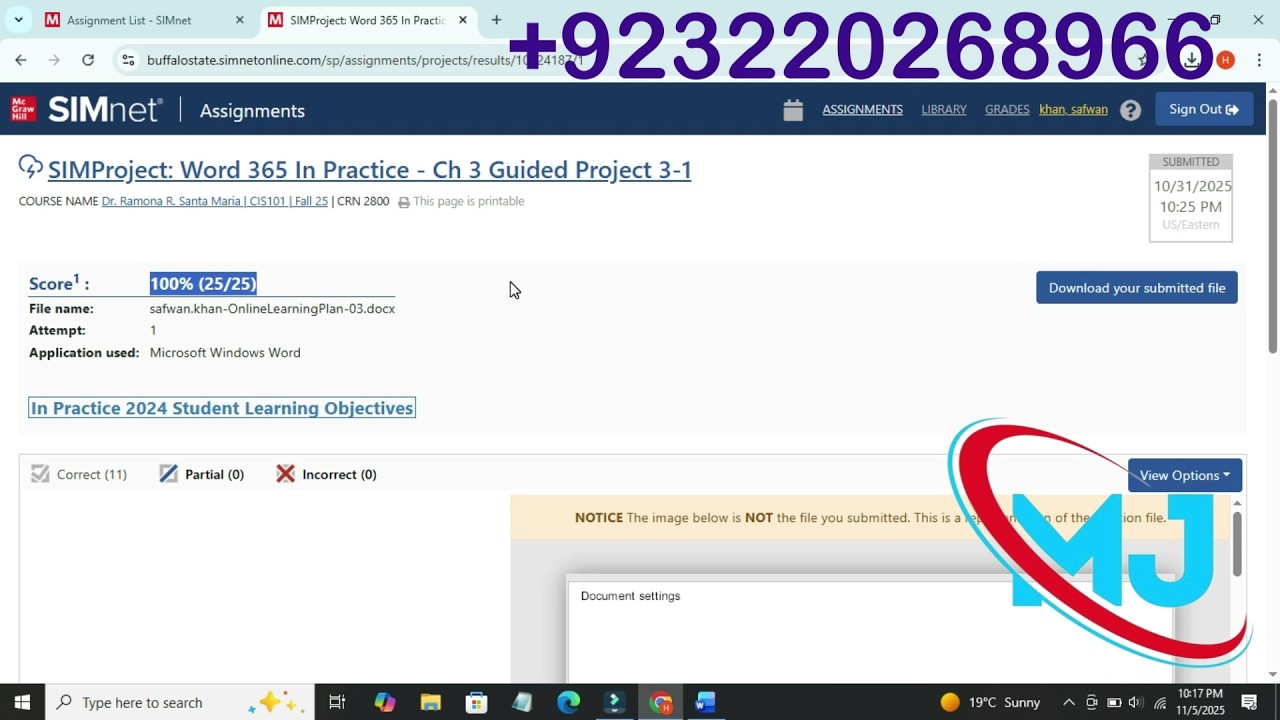Select the SIMProject Word 365 browser tab

pos(368,20)
